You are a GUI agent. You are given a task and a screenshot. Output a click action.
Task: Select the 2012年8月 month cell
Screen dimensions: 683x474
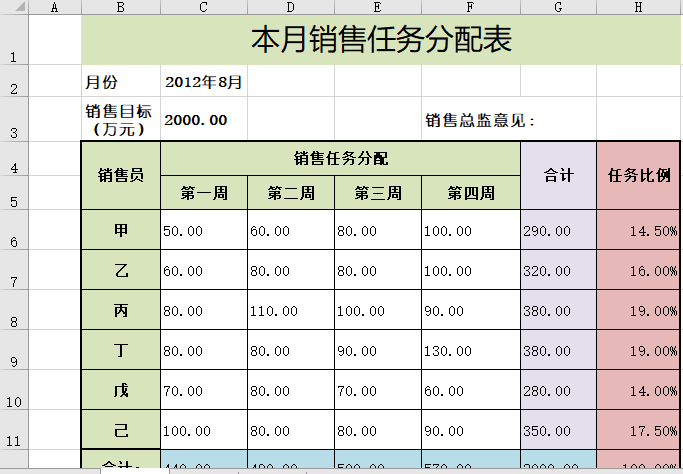204,82
